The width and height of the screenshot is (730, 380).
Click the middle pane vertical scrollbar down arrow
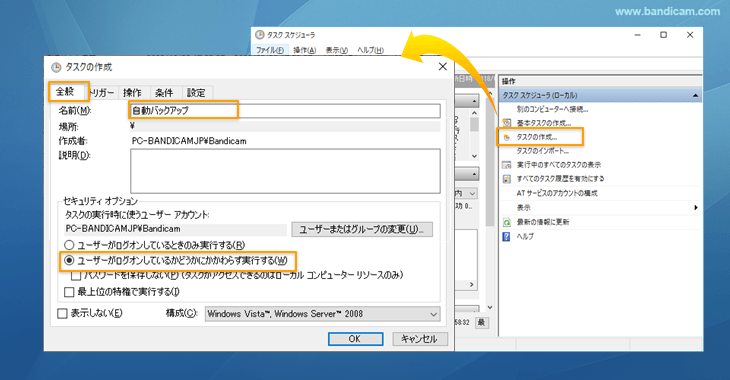[489, 307]
